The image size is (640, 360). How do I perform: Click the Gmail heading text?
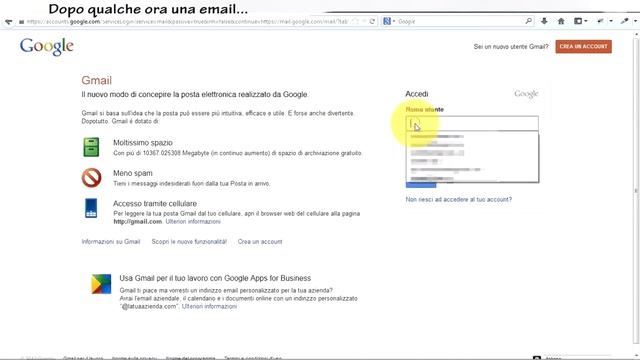tap(96, 80)
